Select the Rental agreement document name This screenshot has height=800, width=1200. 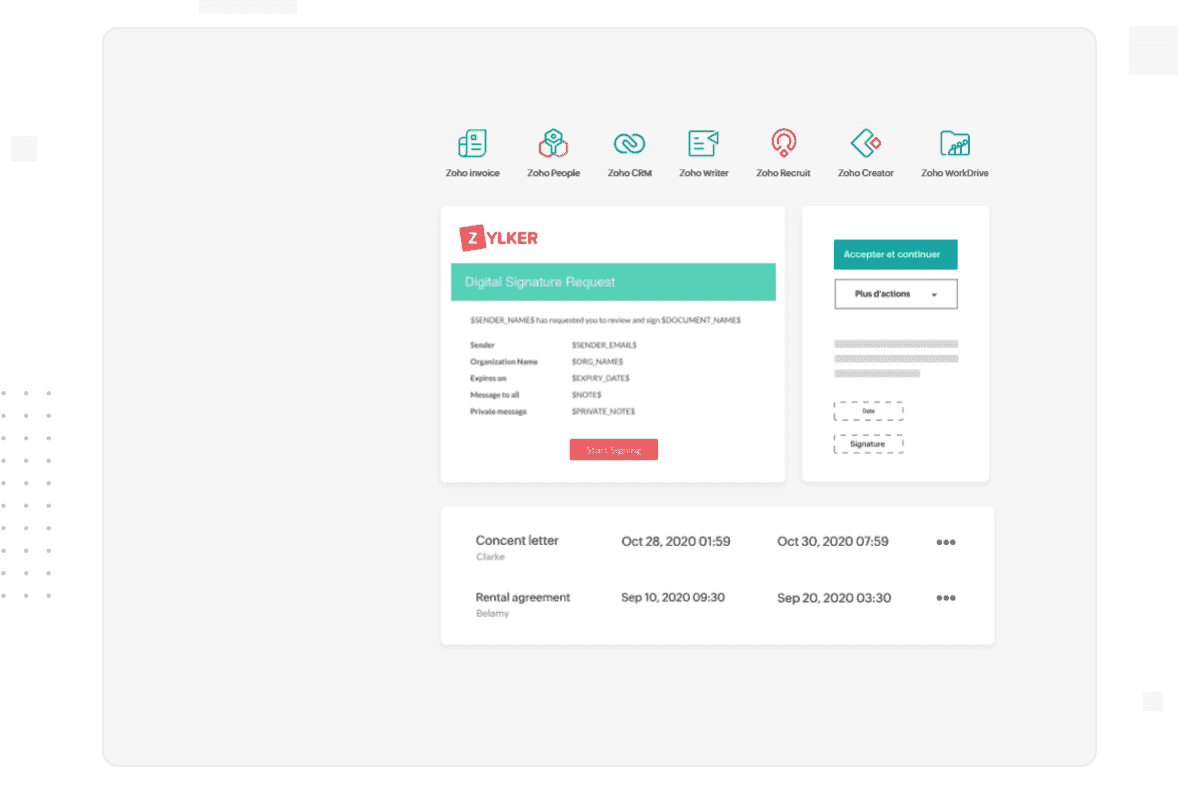pyautogui.click(x=523, y=597)
